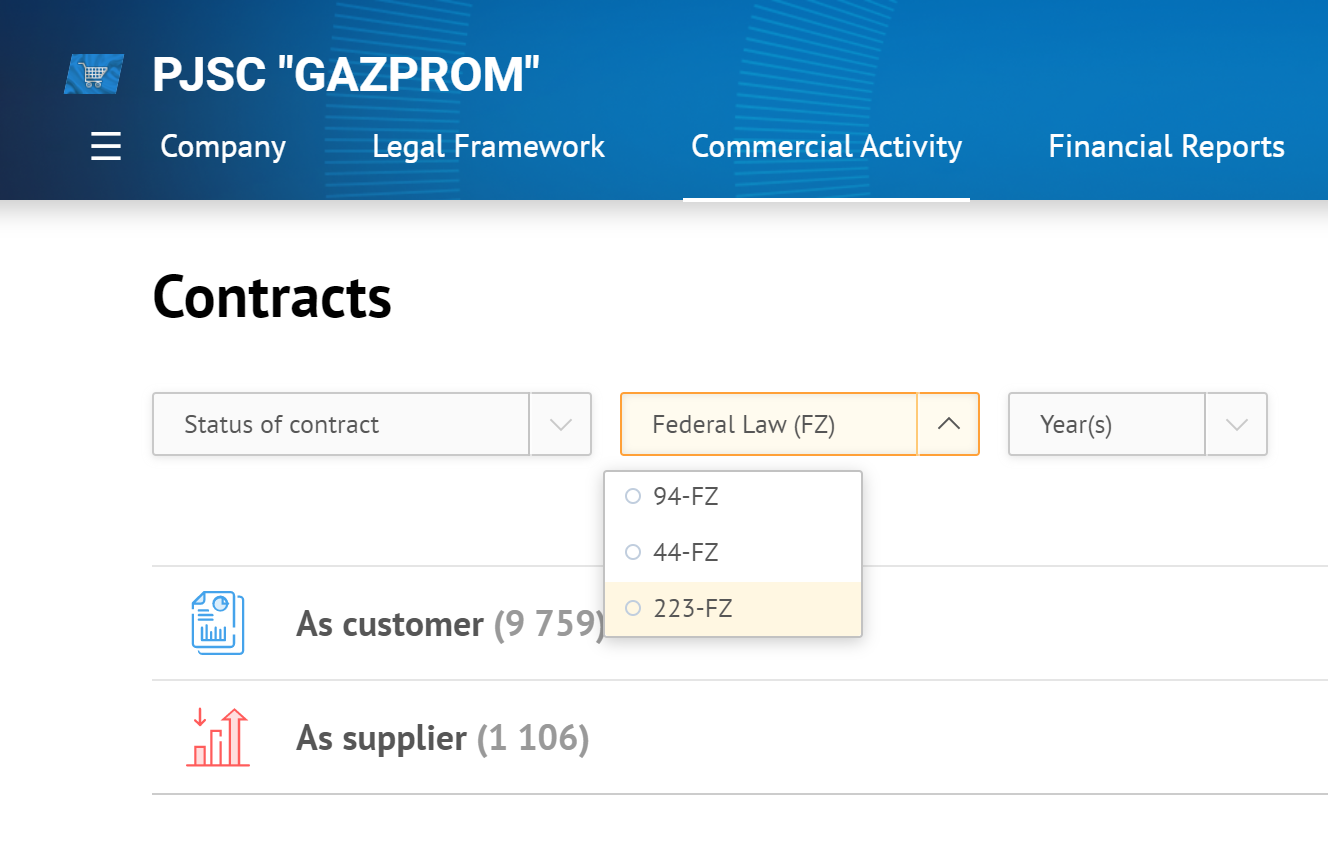Click the PJSC "GAZPROM" title
The image size is (1328, 842).
pyautogui.click(x=346, y=75)
